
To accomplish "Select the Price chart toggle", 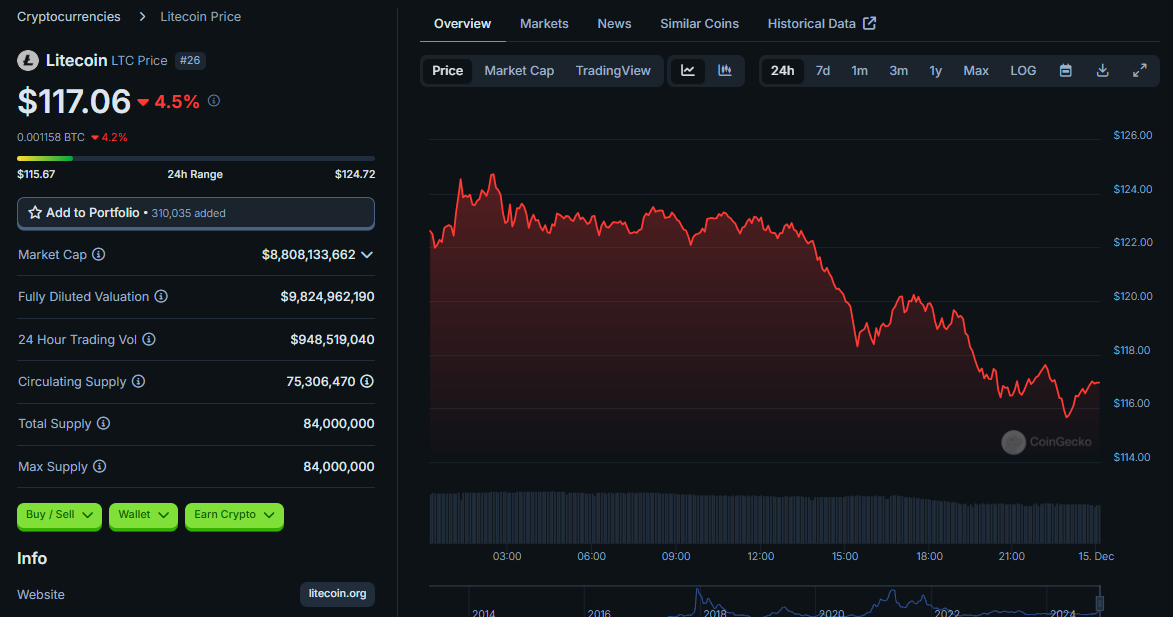I will pos(447,70).
